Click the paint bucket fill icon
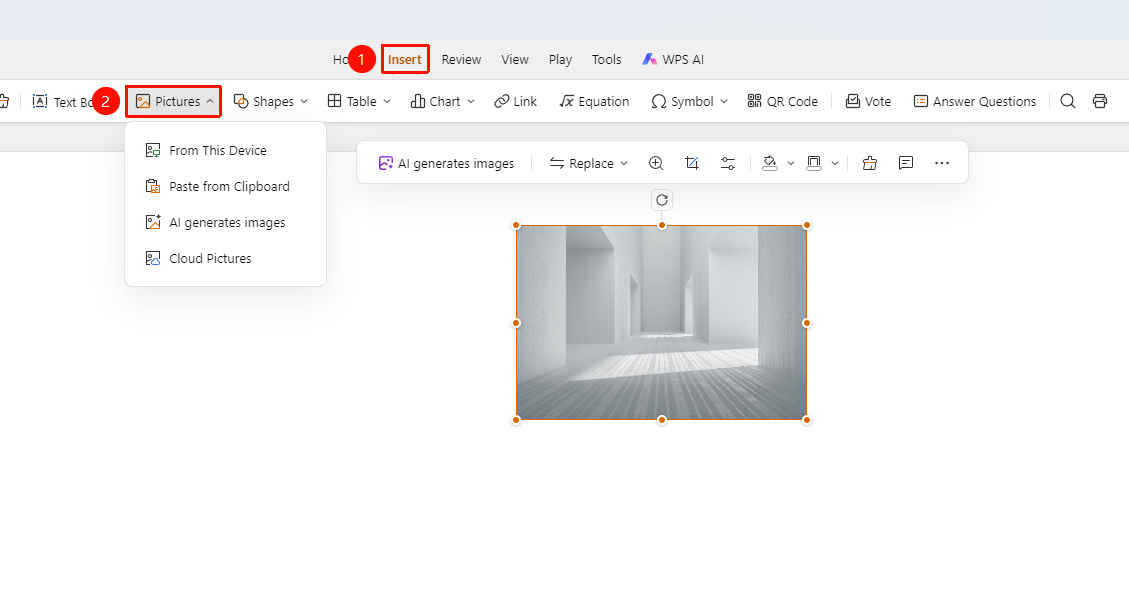The image size is (1129, 591). (x=770, y=163)
